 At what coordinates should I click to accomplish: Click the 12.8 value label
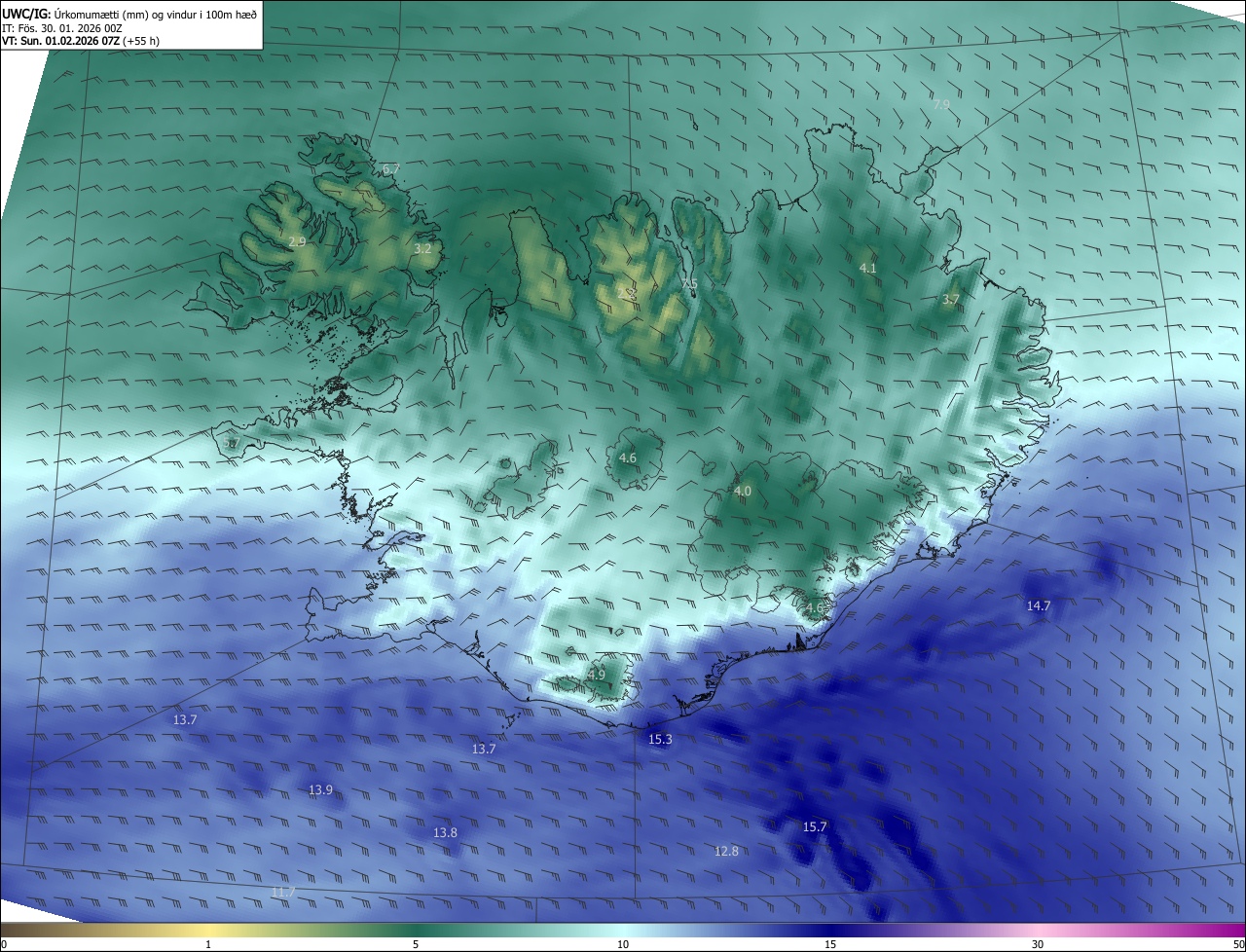coord(726,851)
